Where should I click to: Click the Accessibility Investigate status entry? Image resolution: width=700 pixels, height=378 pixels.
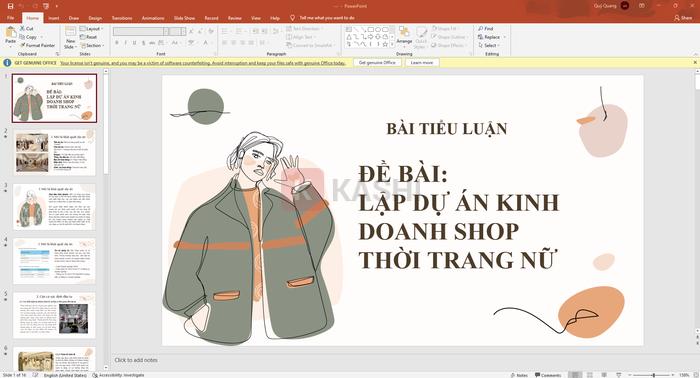coord(118,375)
